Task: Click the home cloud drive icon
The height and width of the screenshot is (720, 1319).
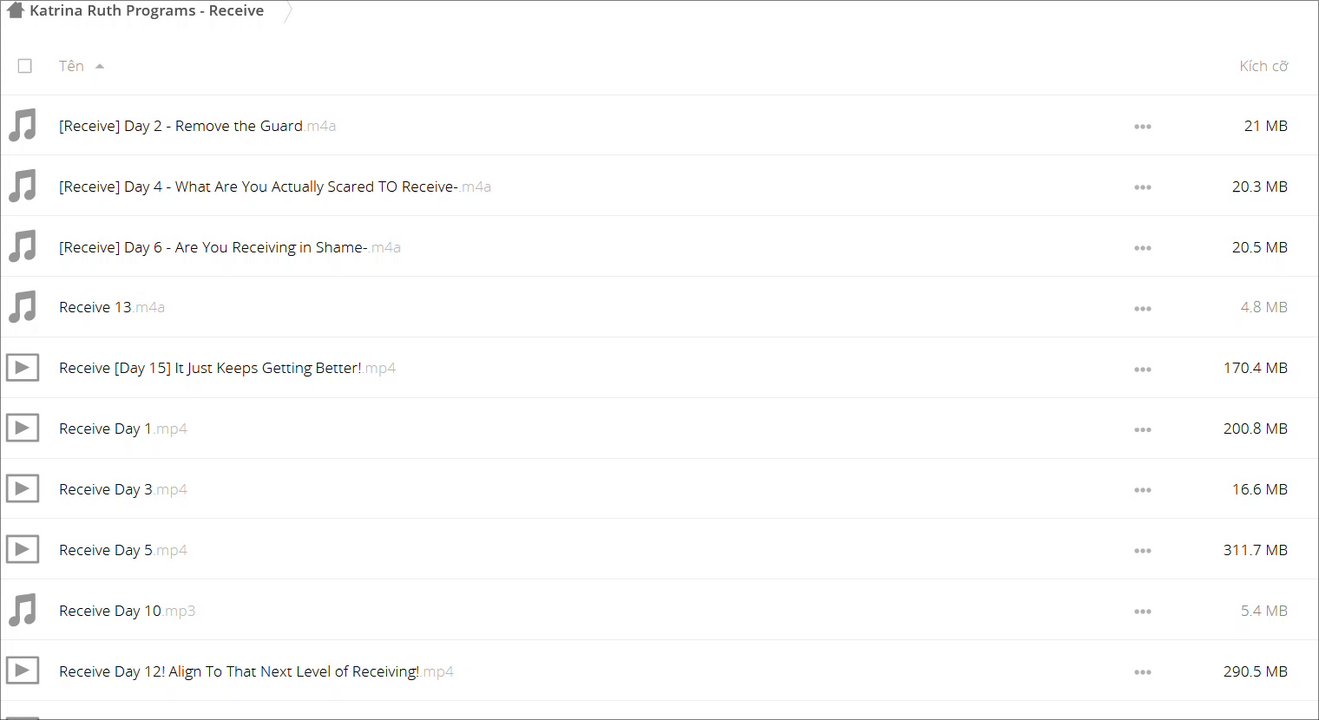Action: pyautogui.click(x=16, y=11)
